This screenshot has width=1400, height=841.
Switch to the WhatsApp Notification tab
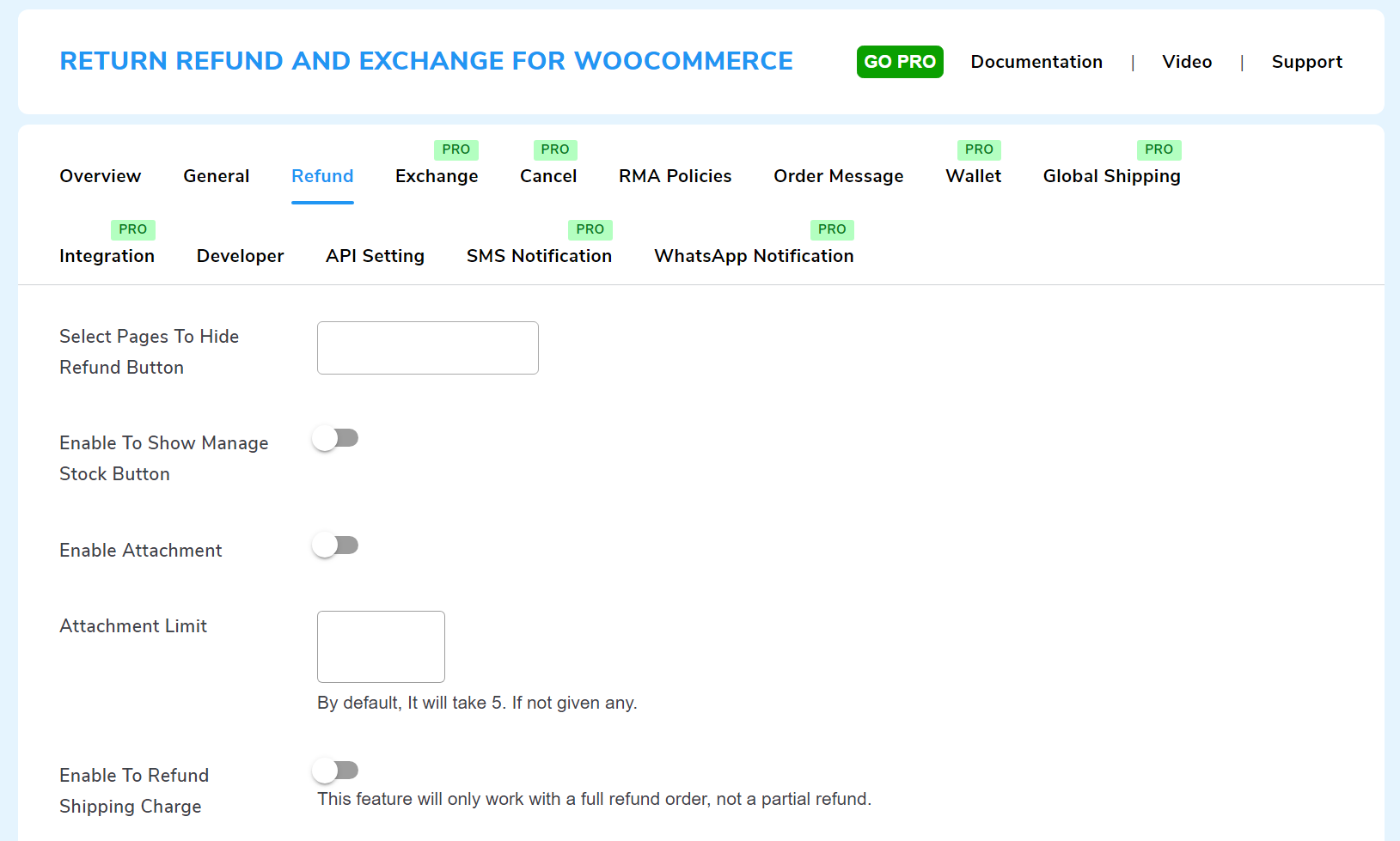click(753, 255)
